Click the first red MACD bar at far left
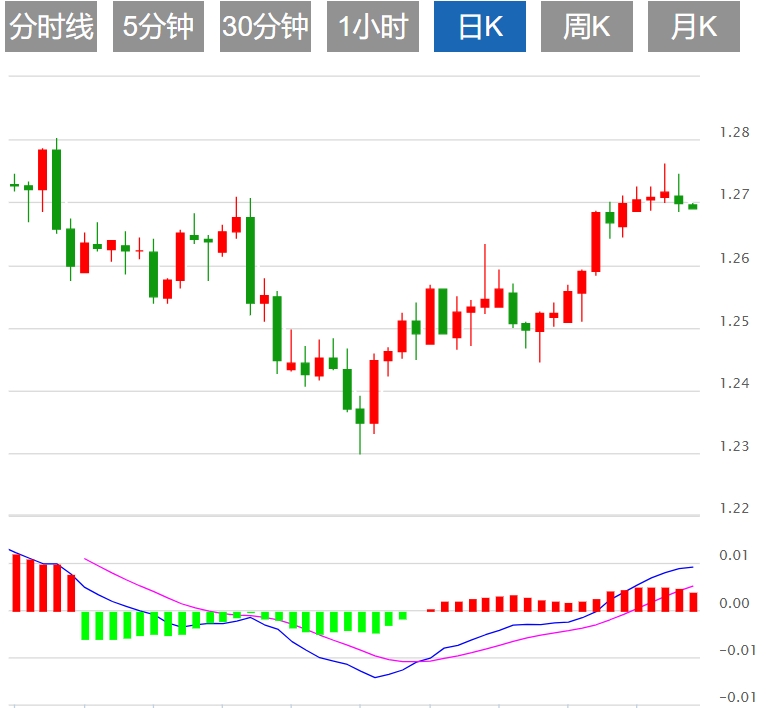775x708 pixels. point(15,582)
